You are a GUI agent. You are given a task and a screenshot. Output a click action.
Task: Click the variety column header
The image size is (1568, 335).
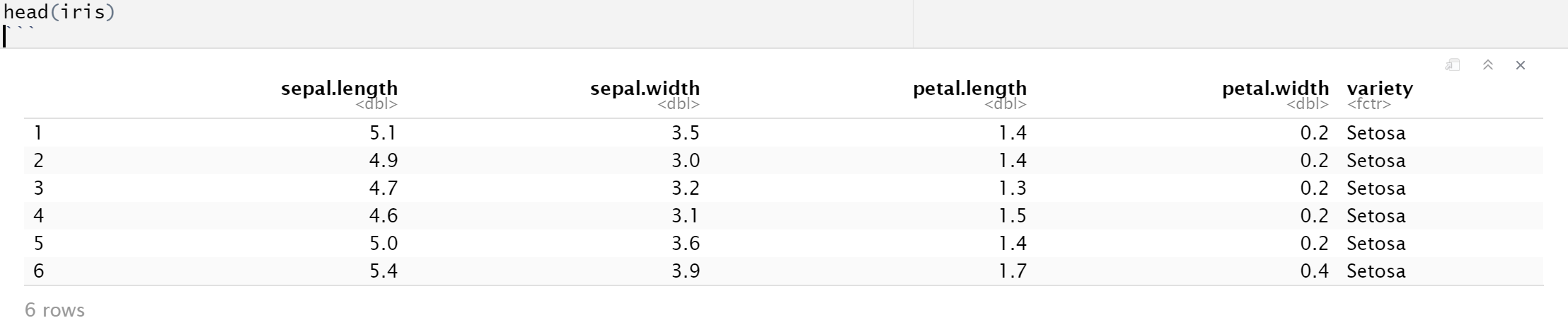[x=1380, y=89]
